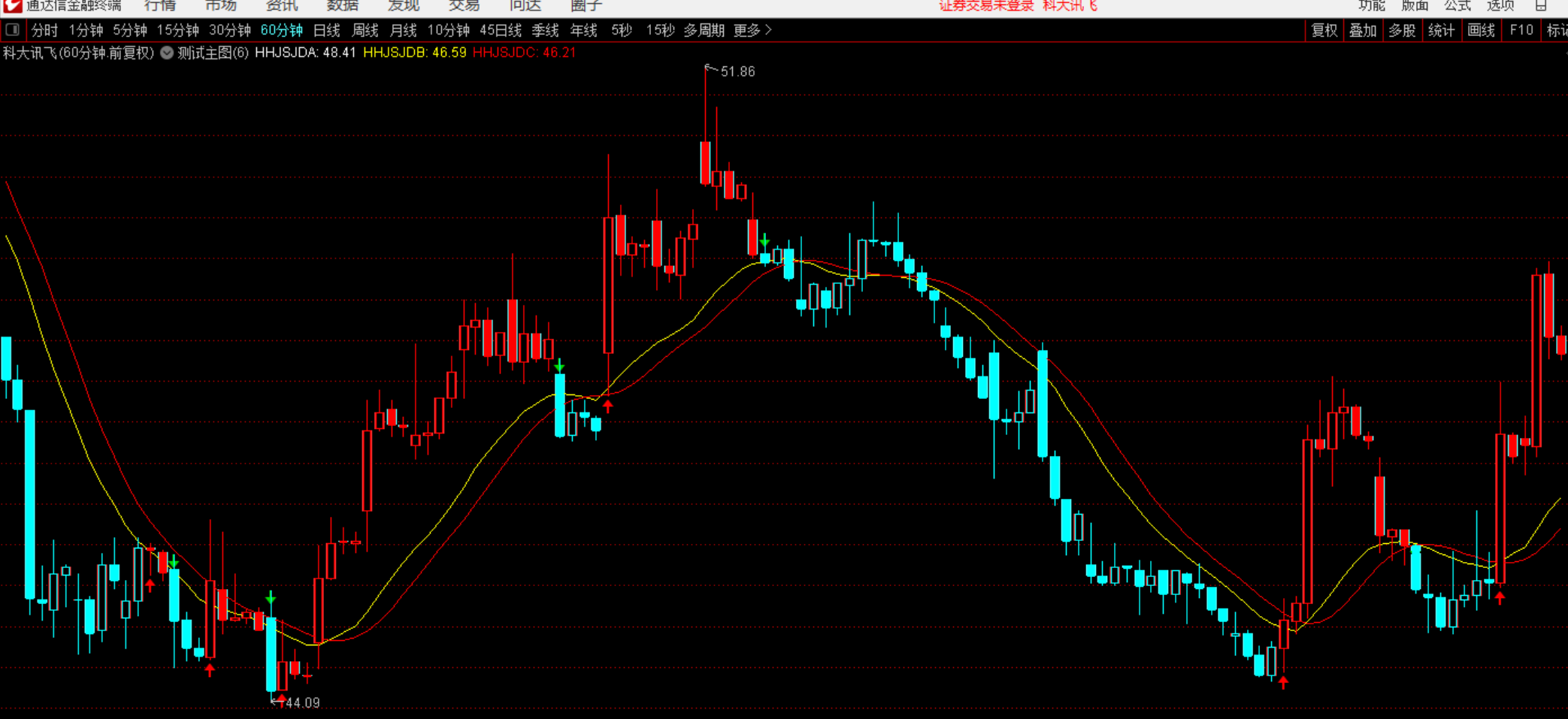Viewport: 1568px width, 719px height.
Task: Open the 选项 menu
Action: tap(1500, 6)
